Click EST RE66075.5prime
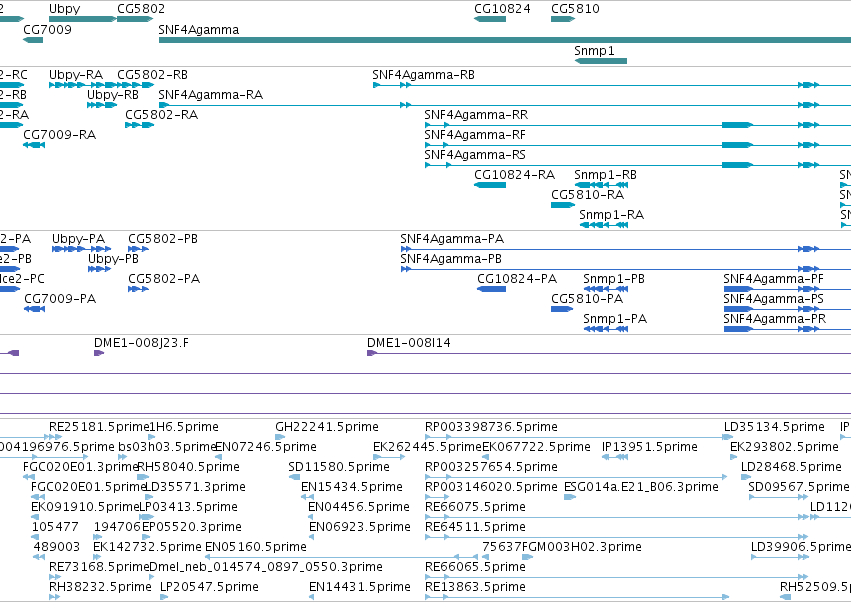Screen dimensions: 851x602 pos(617,517)
